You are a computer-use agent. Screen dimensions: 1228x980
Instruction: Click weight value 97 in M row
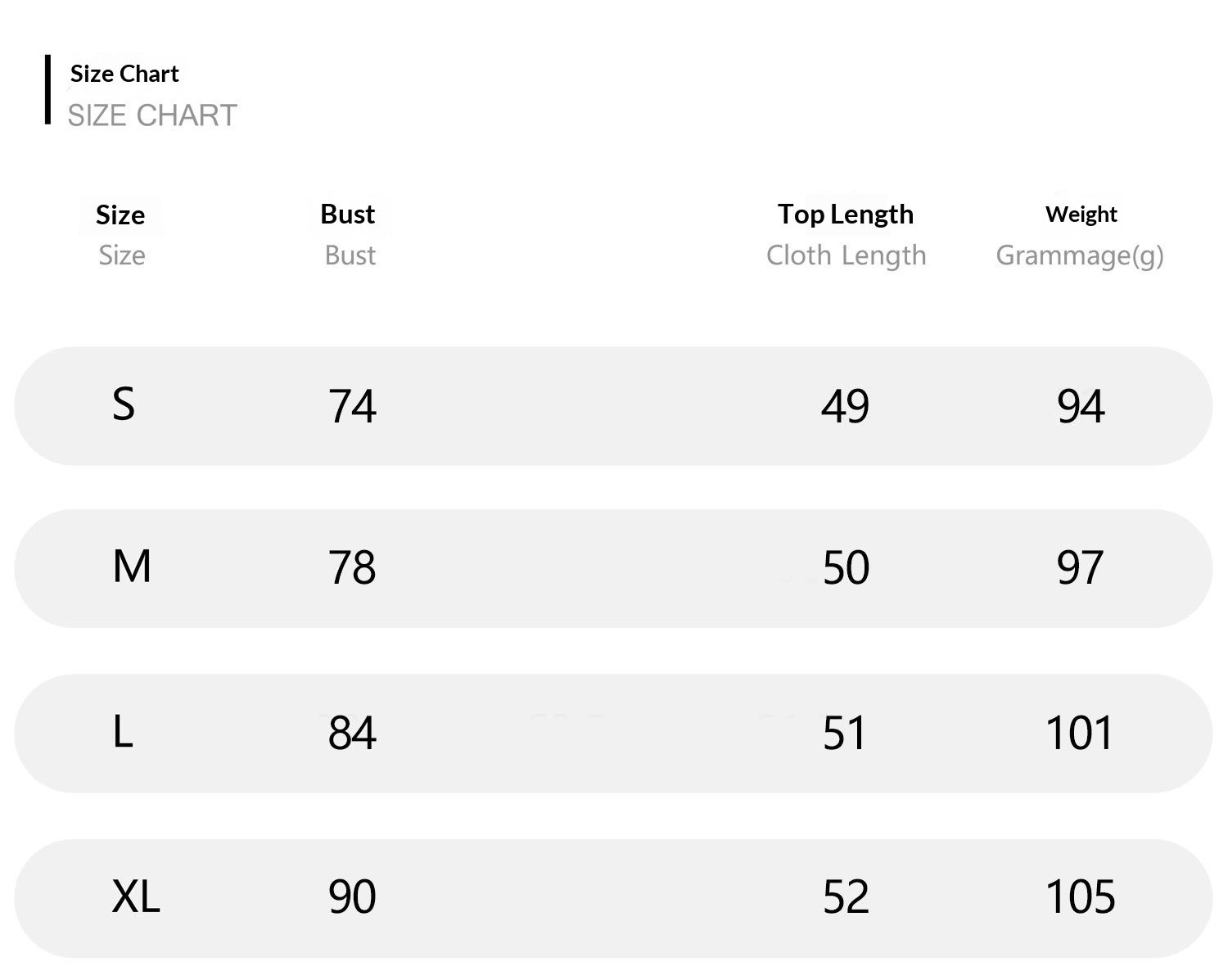tap(1080, 567)
